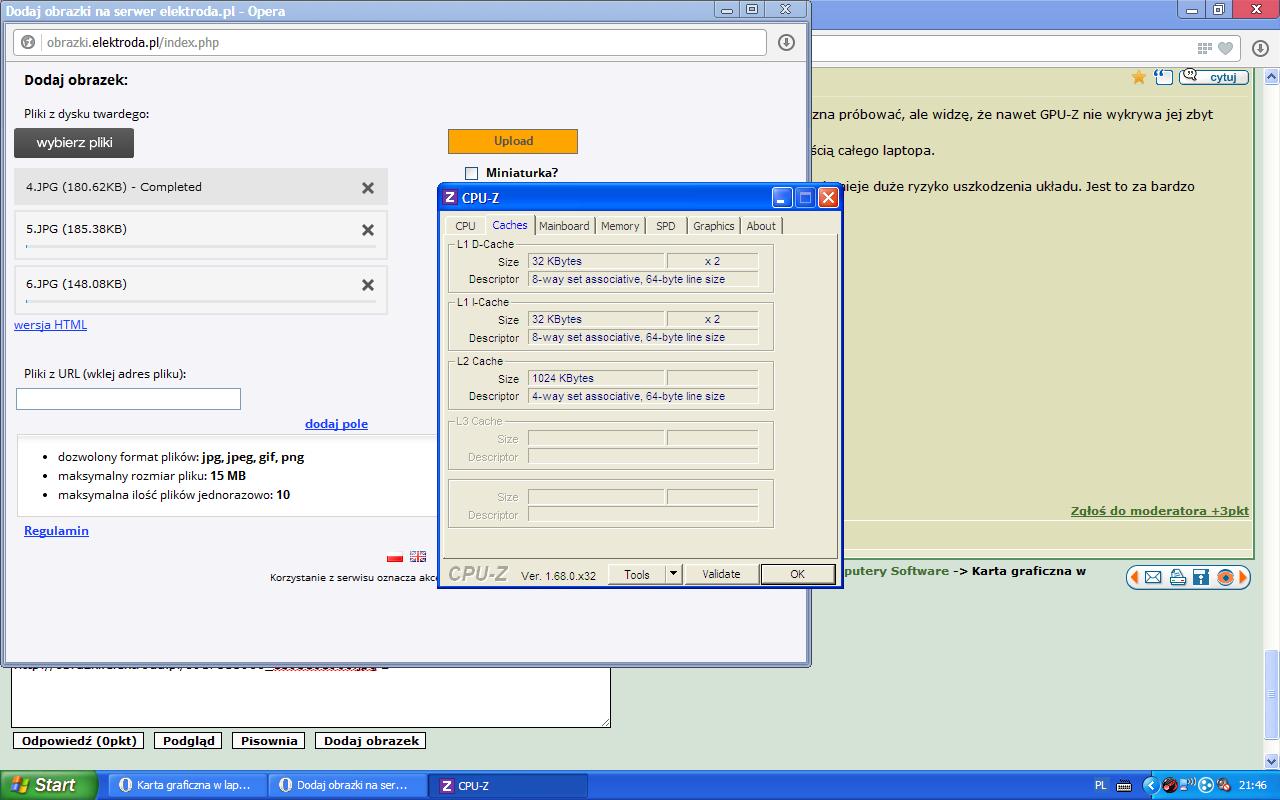Click 'Zgłoś do moderatora +3pkt' link

click(x=1160, y=511)
